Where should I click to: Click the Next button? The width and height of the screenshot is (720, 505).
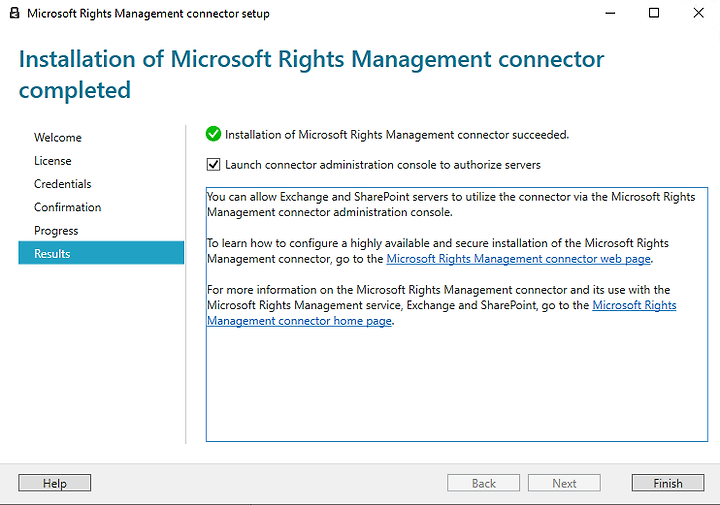pos(564,483)
